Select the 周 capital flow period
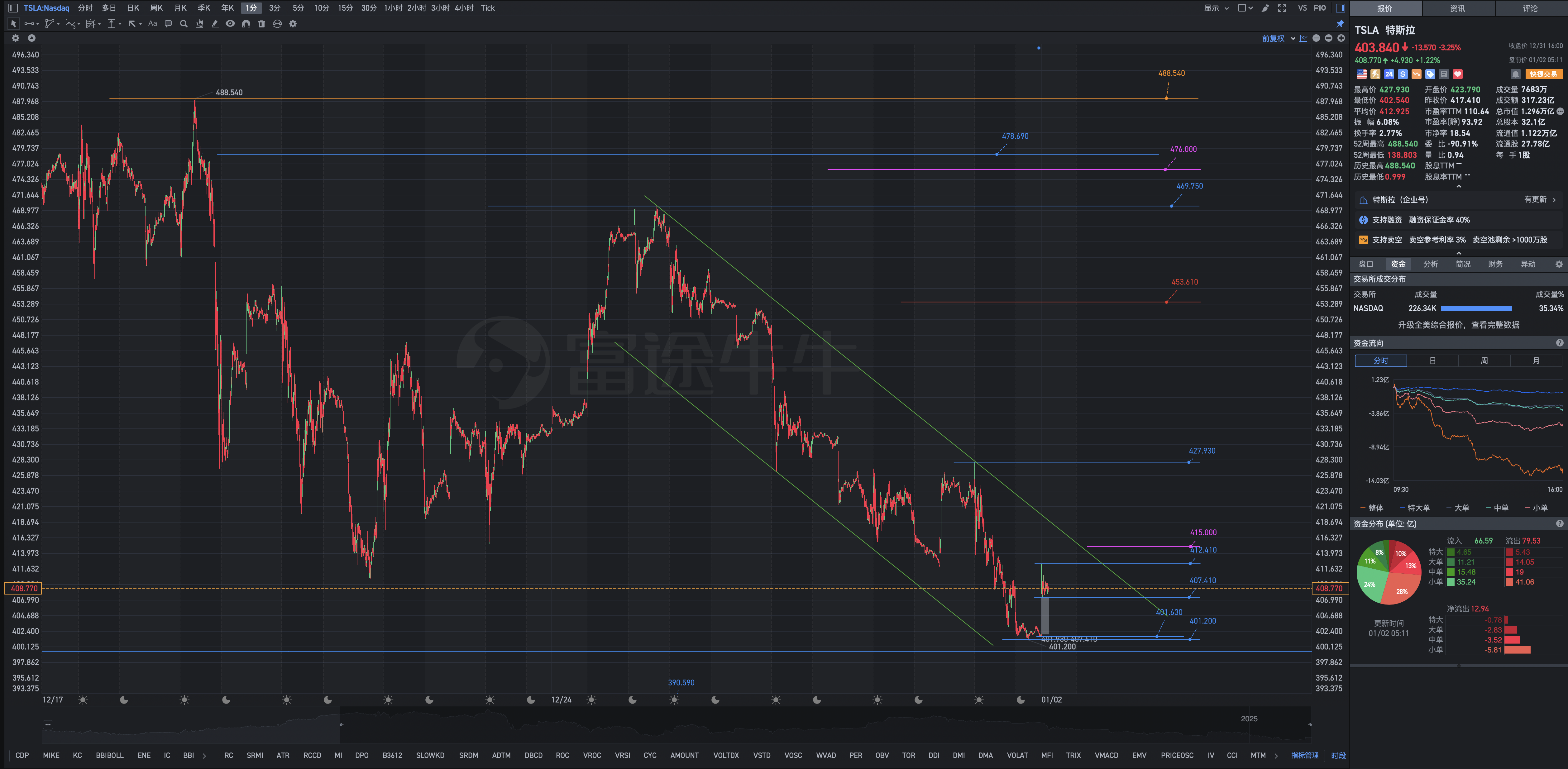Image resolution: width=1568 pixels, height=769 pixels. (1484, 361)
